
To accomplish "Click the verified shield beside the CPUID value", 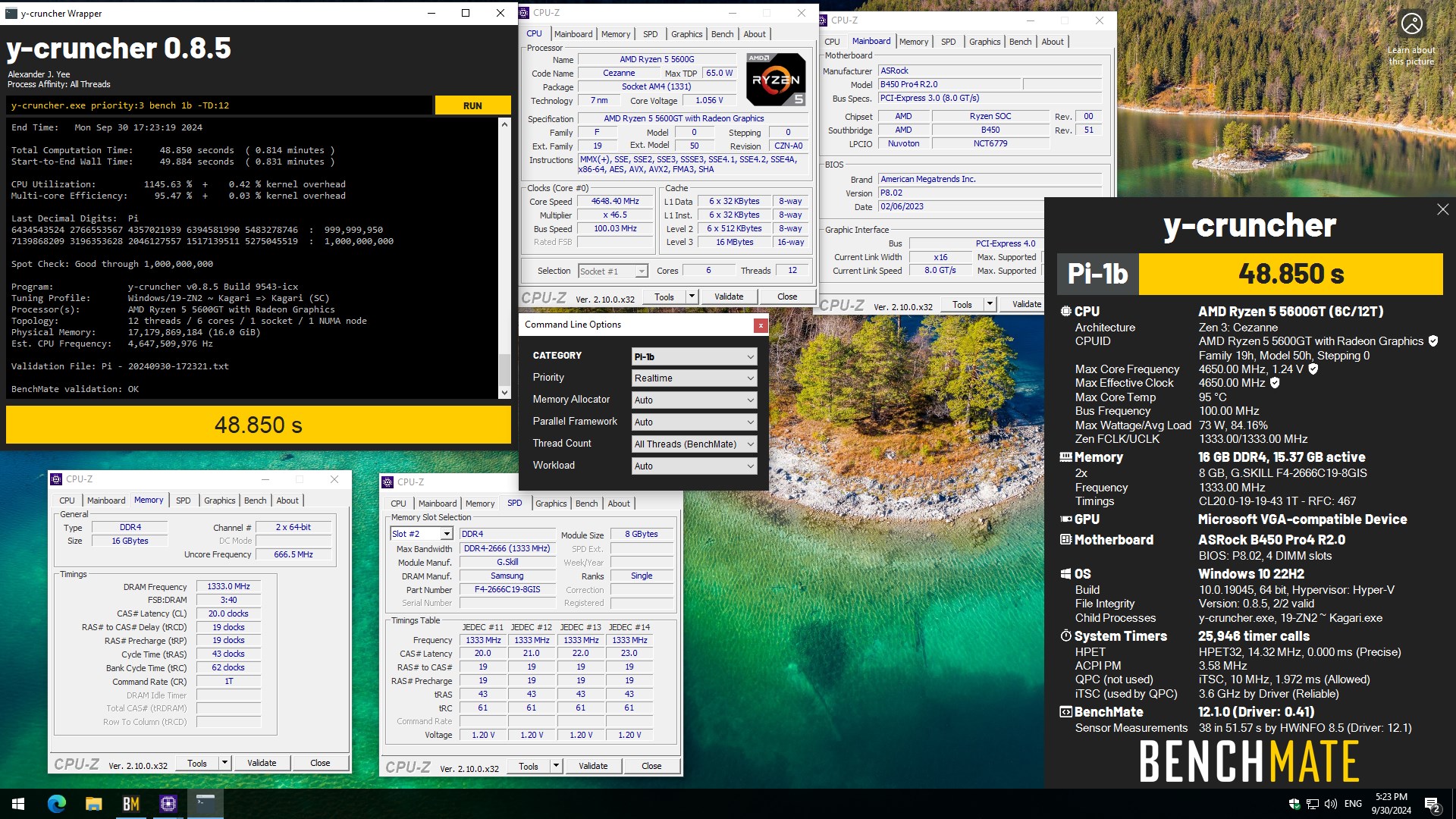I will (x=1433, y=341).
